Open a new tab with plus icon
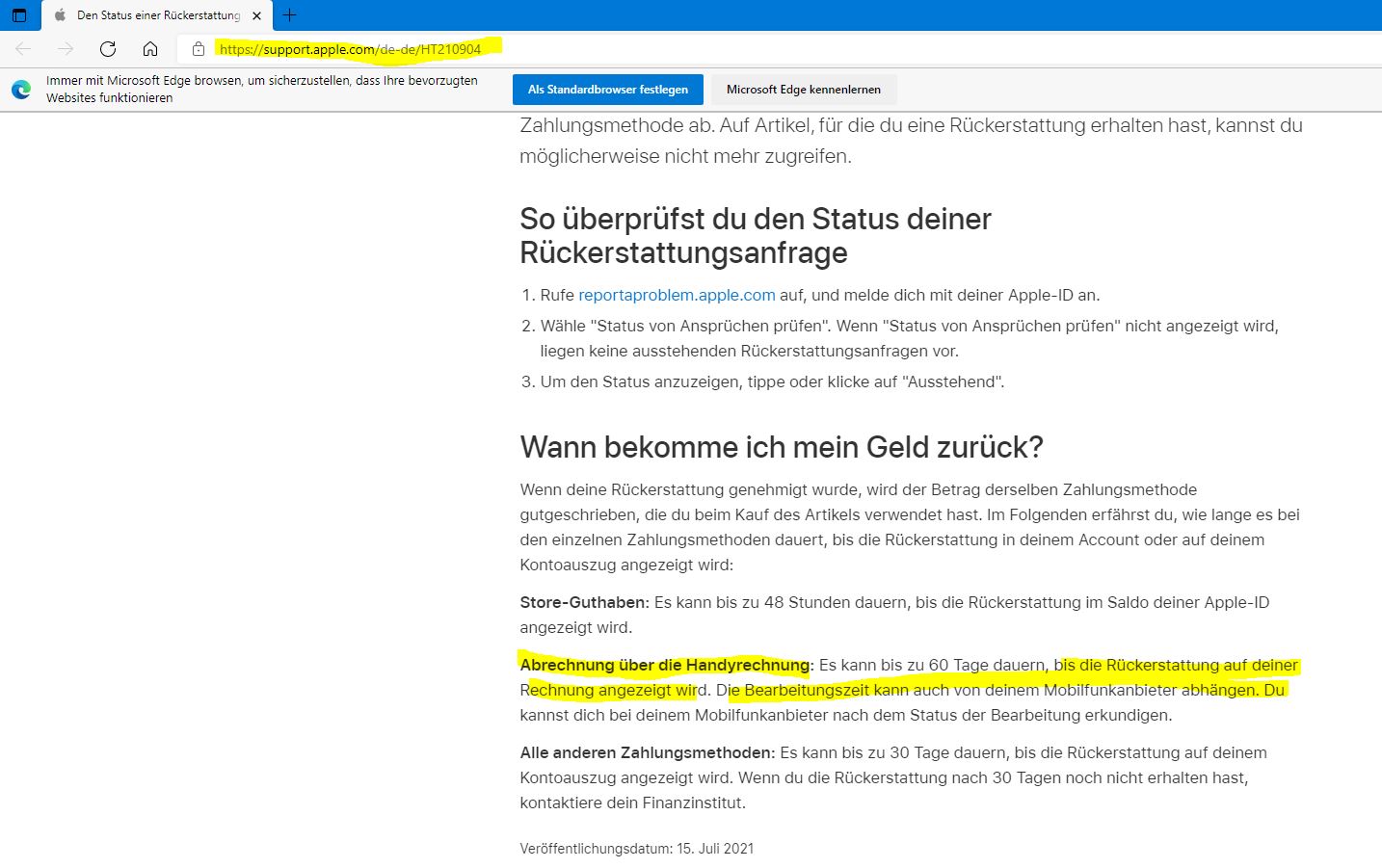Image resolution: width=1382 pixels, height=868 pixels. click(289, 15)
